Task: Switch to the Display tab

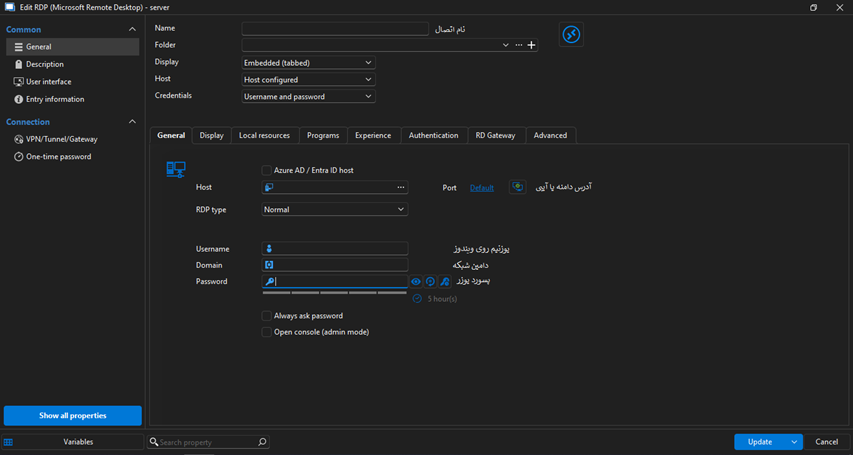Action: [212, 136]
